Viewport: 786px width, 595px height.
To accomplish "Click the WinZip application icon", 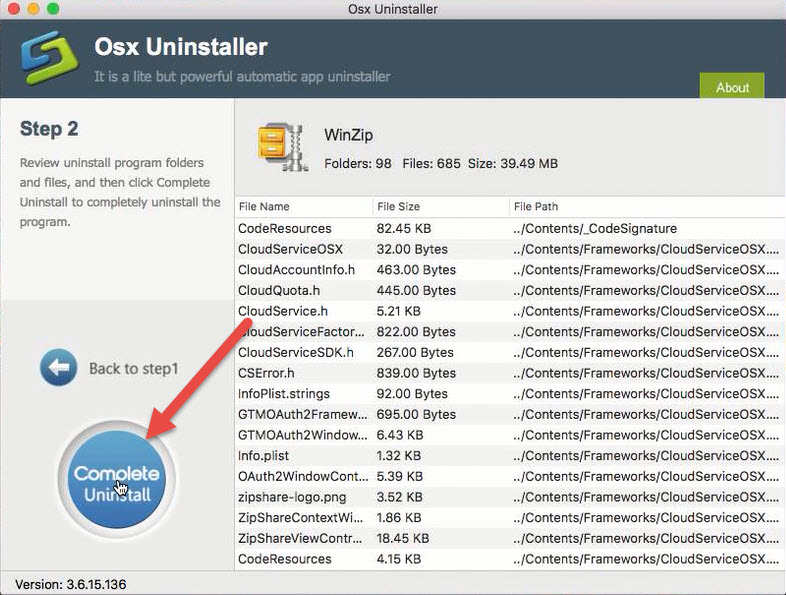I will [x=282, y=147].
